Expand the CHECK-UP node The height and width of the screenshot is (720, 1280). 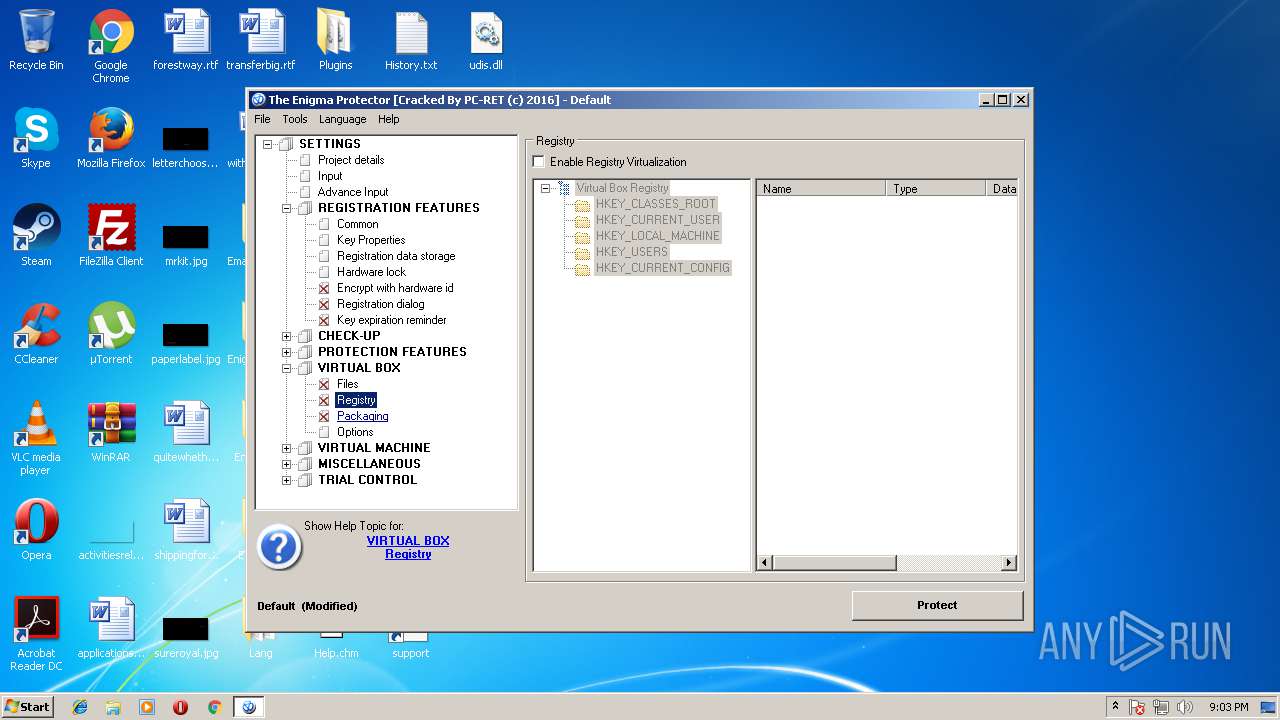(287, 336)
